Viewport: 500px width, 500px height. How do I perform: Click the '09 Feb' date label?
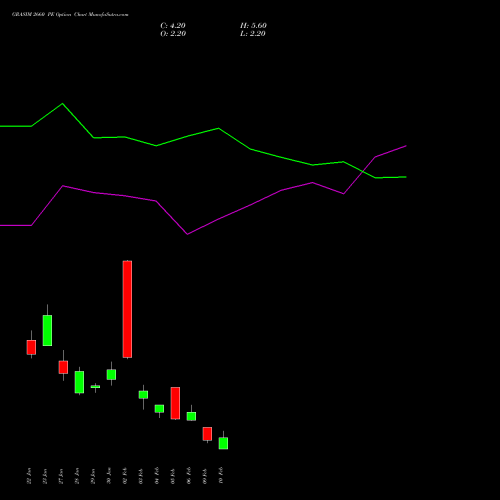pos(205,476)
